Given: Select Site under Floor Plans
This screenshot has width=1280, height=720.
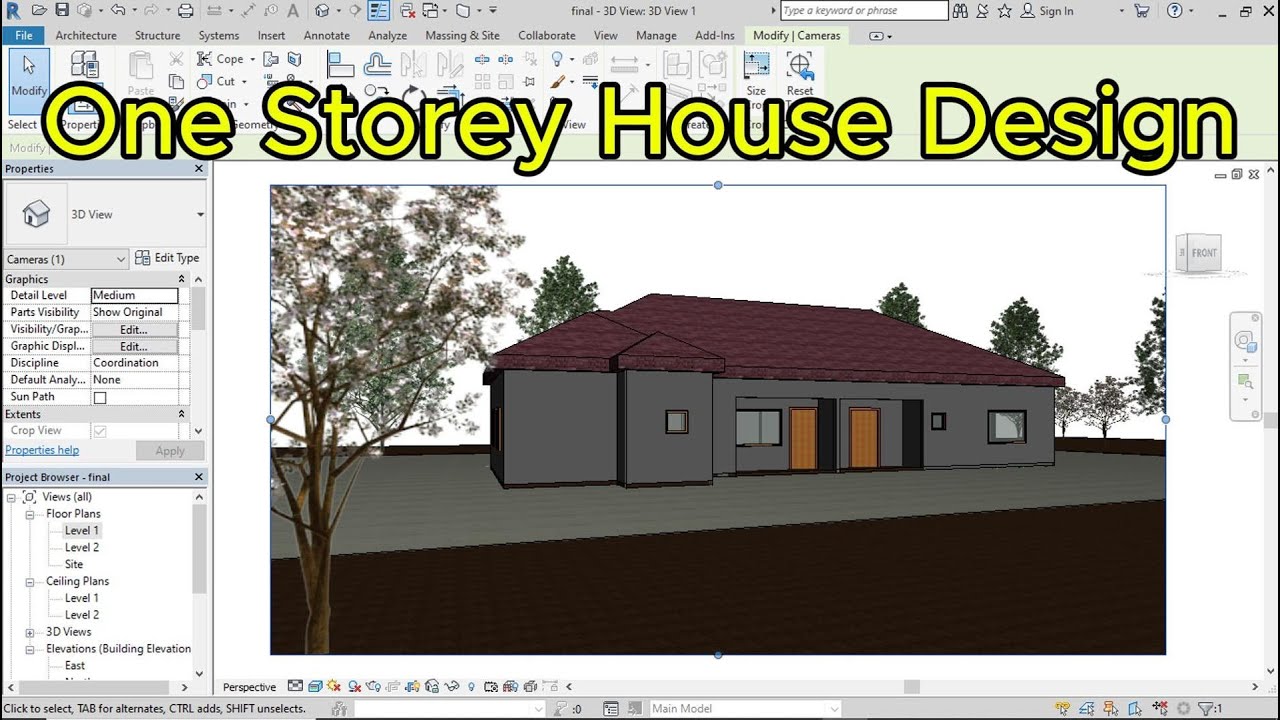Looking at the screenshot, I should [x=74, y=565].
